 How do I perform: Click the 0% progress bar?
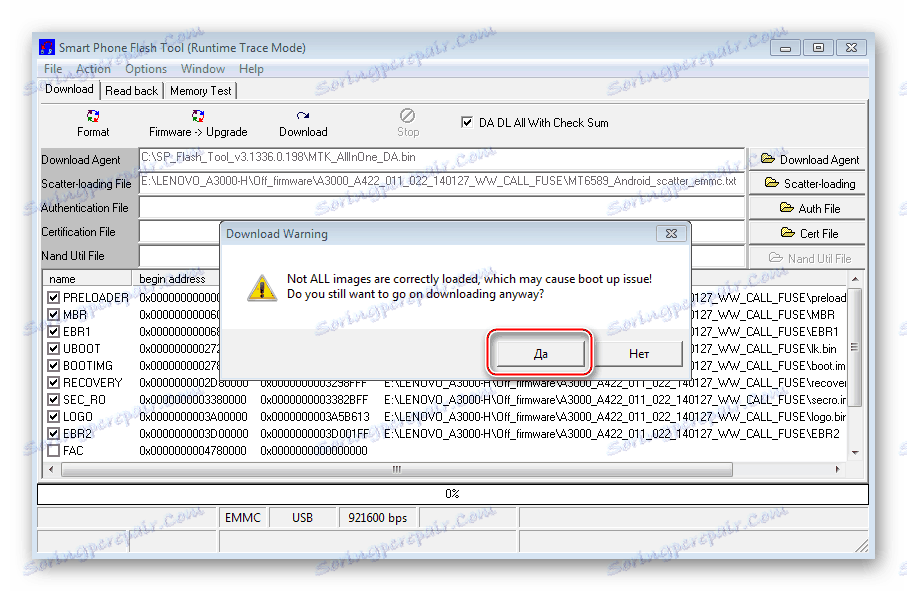[x=452, y=494]
